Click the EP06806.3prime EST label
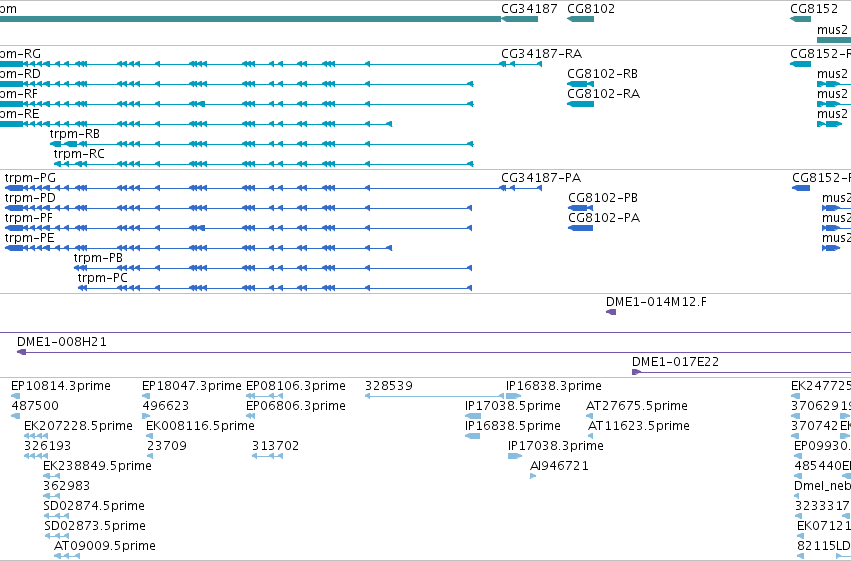 tap(296, 406)
